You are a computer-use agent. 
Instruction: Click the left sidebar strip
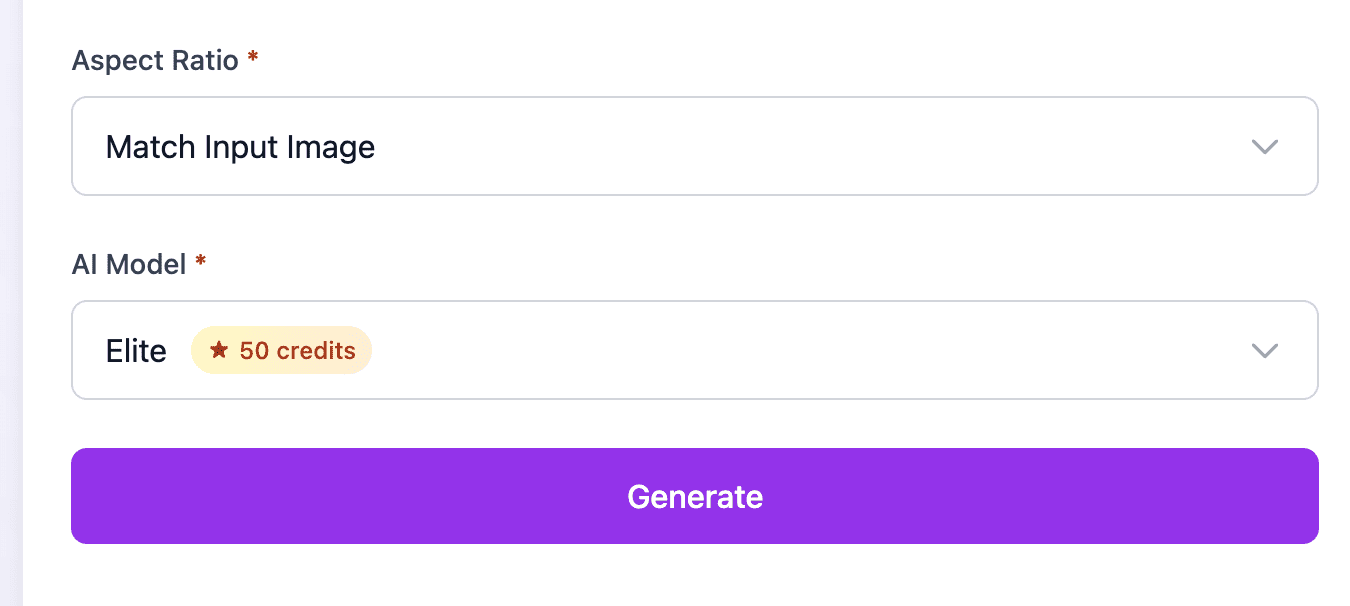(9, 300)
